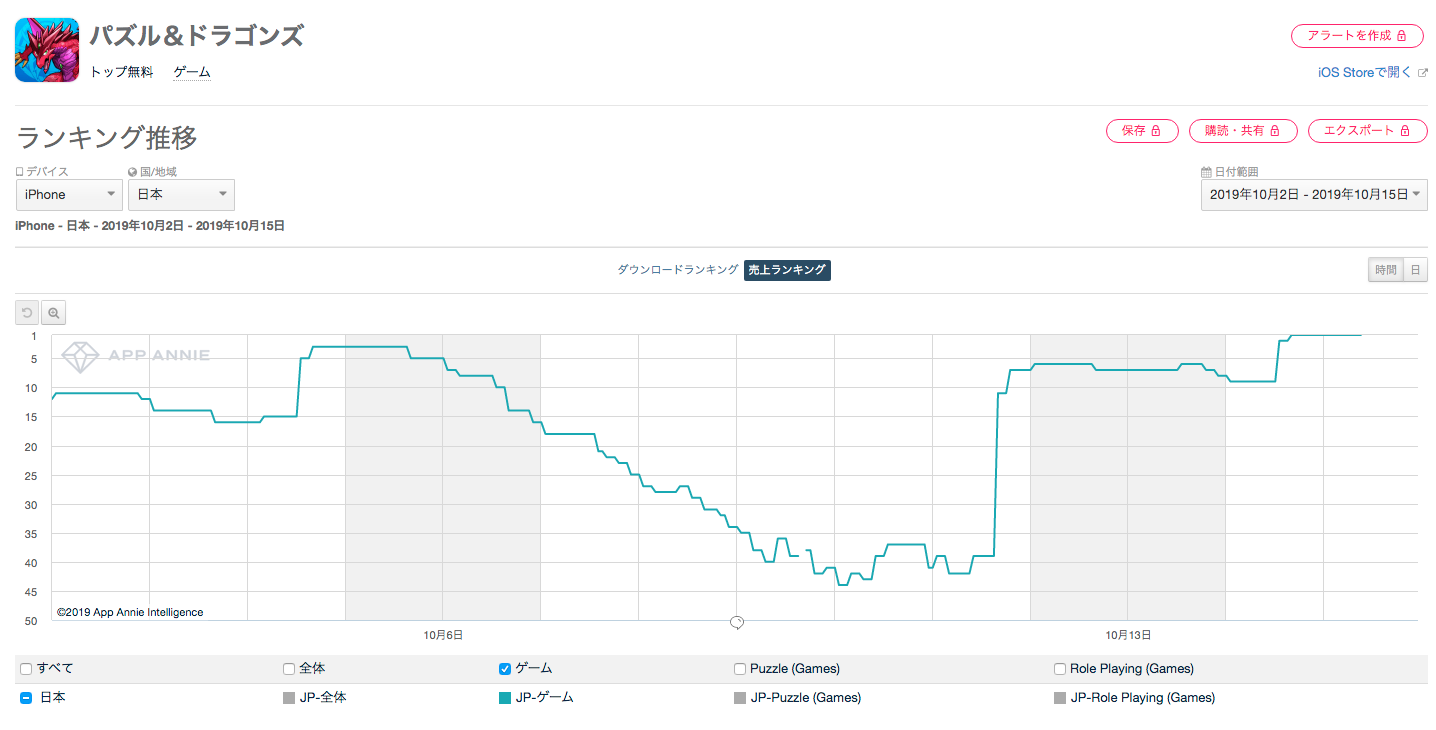Click the JP-Puzzle (Games) gray swatch
Image resolution: width=1436 pixels, height=730 pixels.
click(x=740, y=698)
